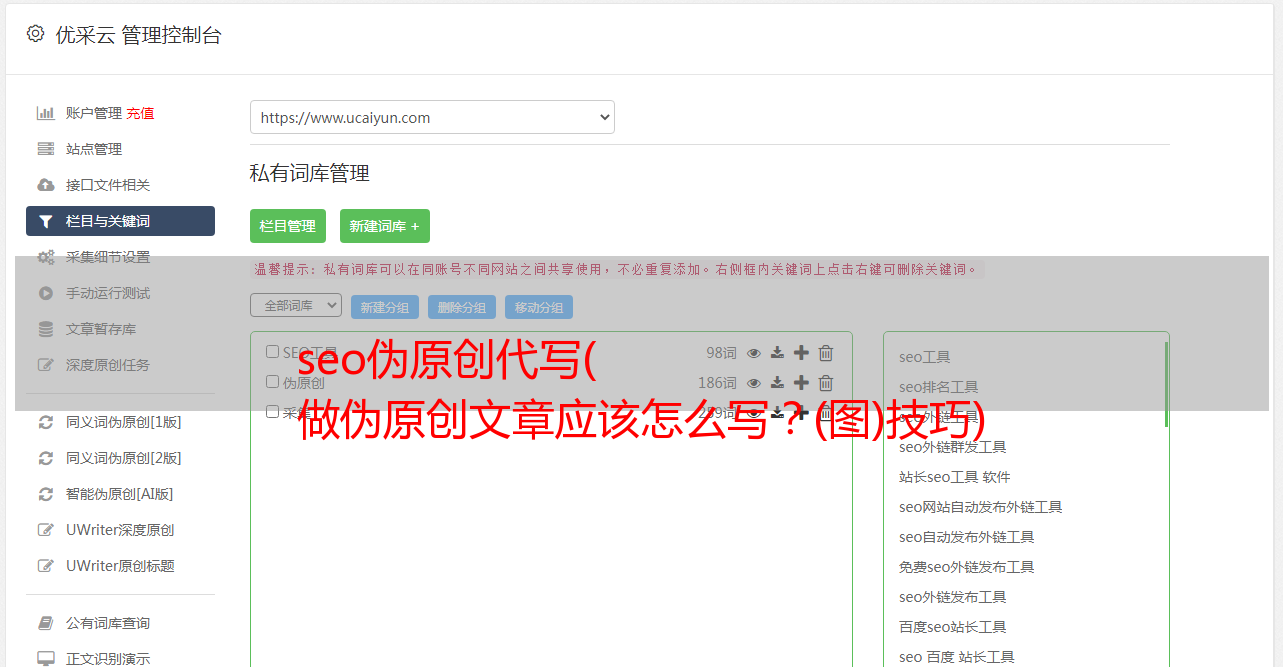
Task: Click the gear icon beside 优采云 管理控制台
Action: pos(35,34)
